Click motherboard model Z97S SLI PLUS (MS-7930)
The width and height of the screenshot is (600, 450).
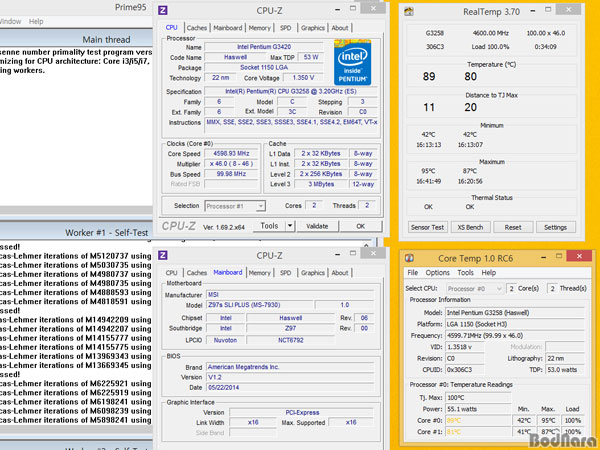click(x=259, y=305)
